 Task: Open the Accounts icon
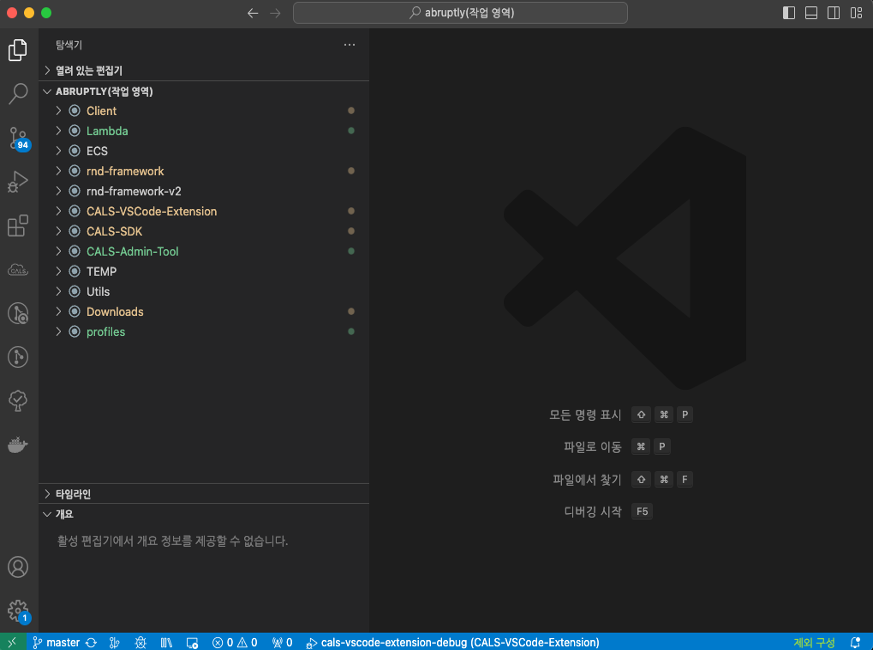click(18, 567)
